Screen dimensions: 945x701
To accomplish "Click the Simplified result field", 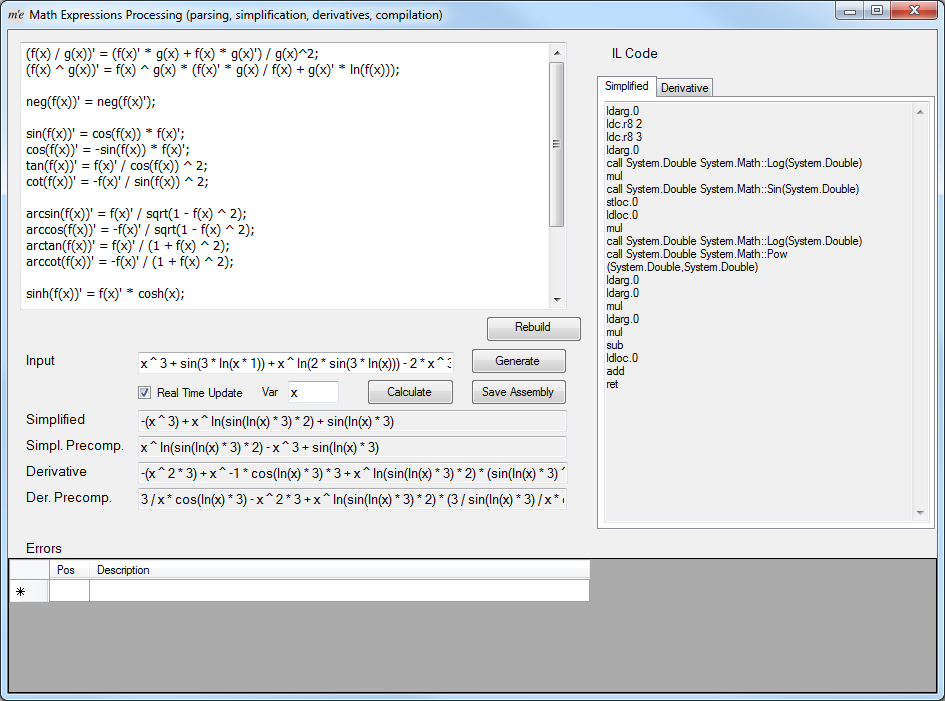I will pos(352,421).
